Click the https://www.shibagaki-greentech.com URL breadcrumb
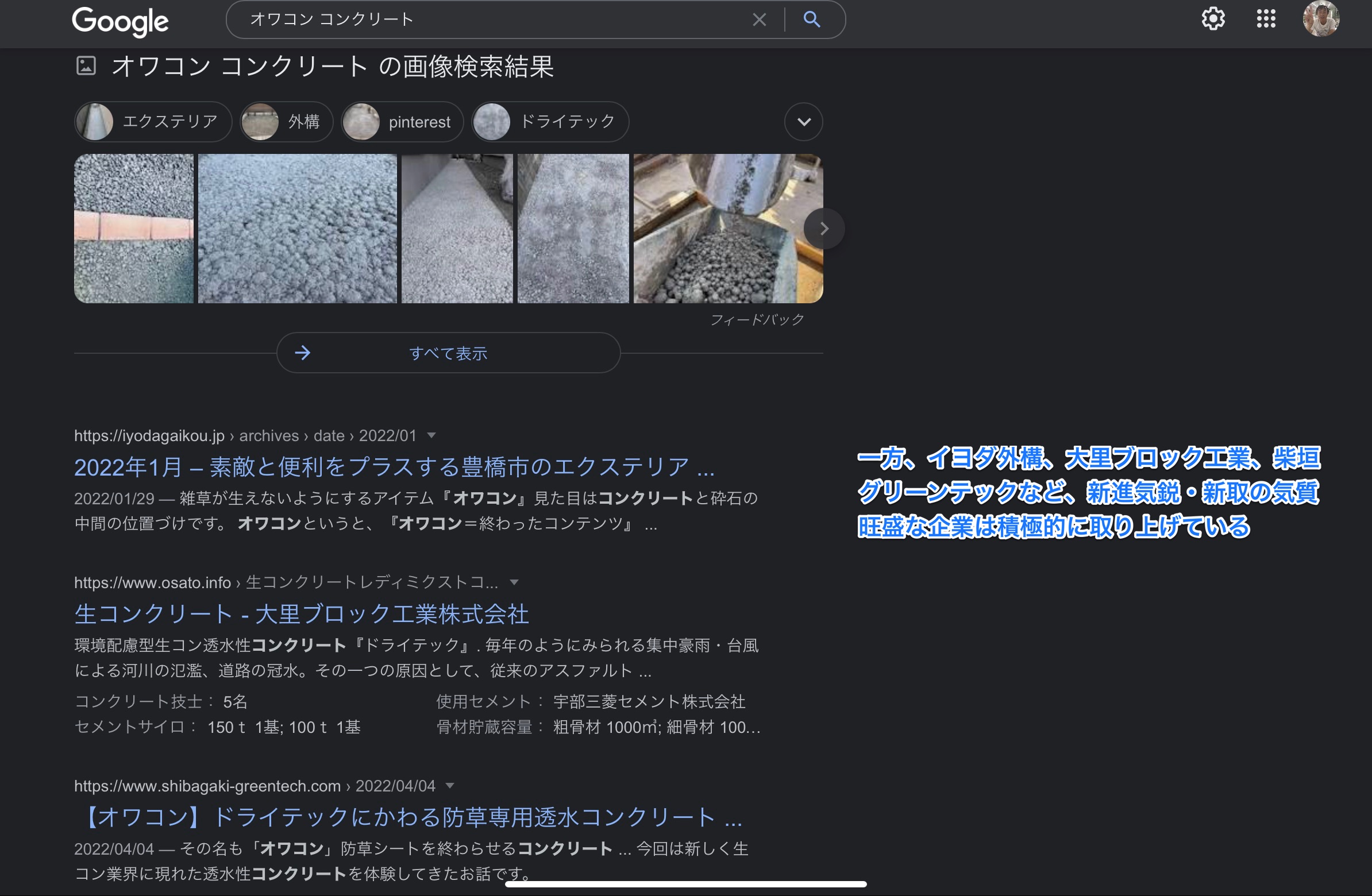This screenshot has height=896, width=1372. tap(255, 786)
